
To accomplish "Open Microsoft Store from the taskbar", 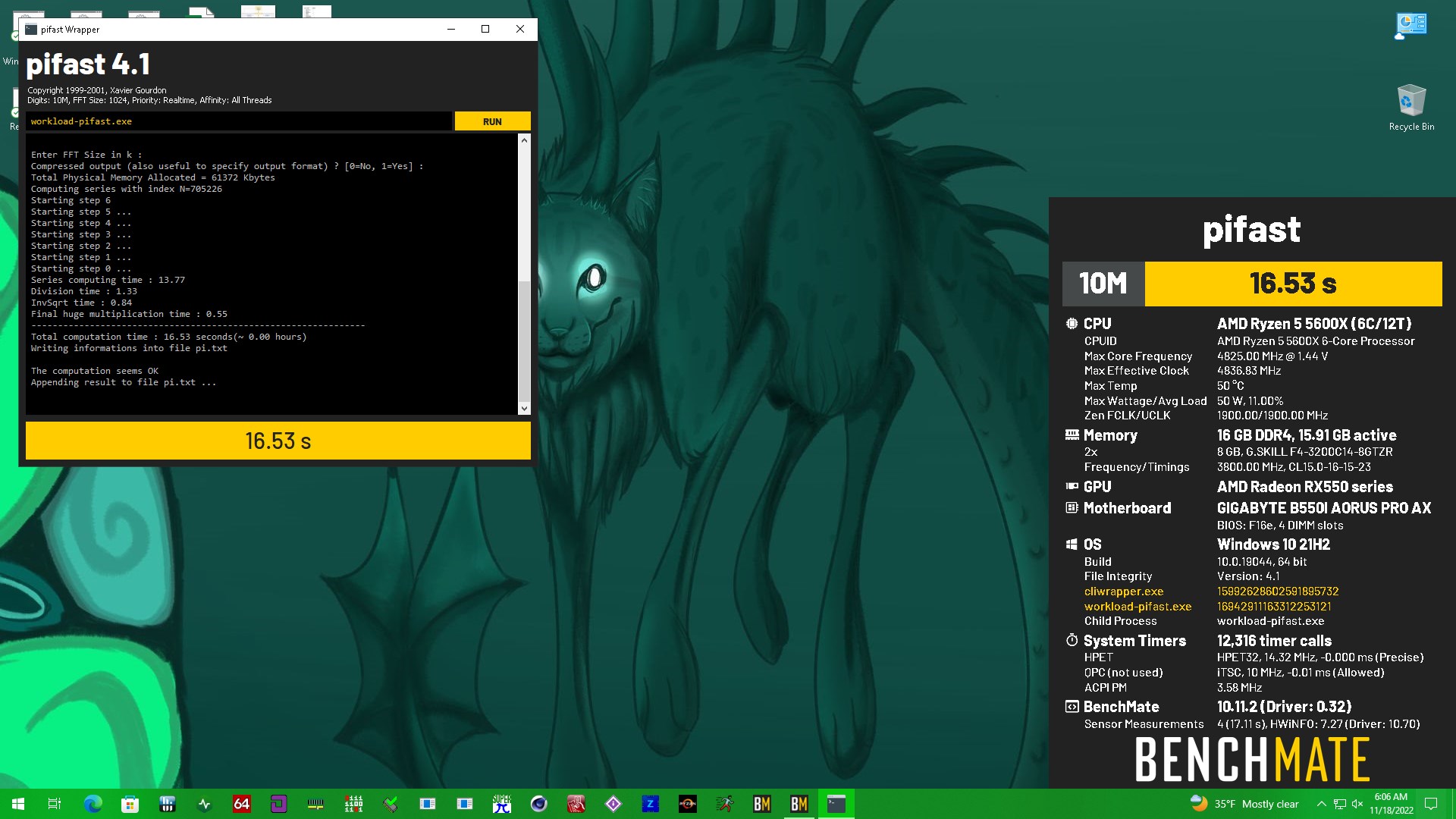I will pos(130,804).
